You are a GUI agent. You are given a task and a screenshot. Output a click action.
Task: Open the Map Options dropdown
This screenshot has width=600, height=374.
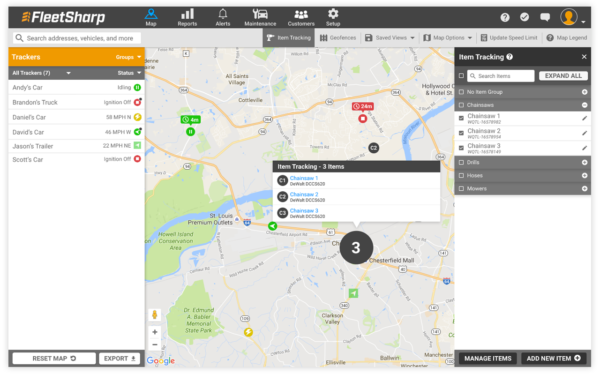(447, 38)
